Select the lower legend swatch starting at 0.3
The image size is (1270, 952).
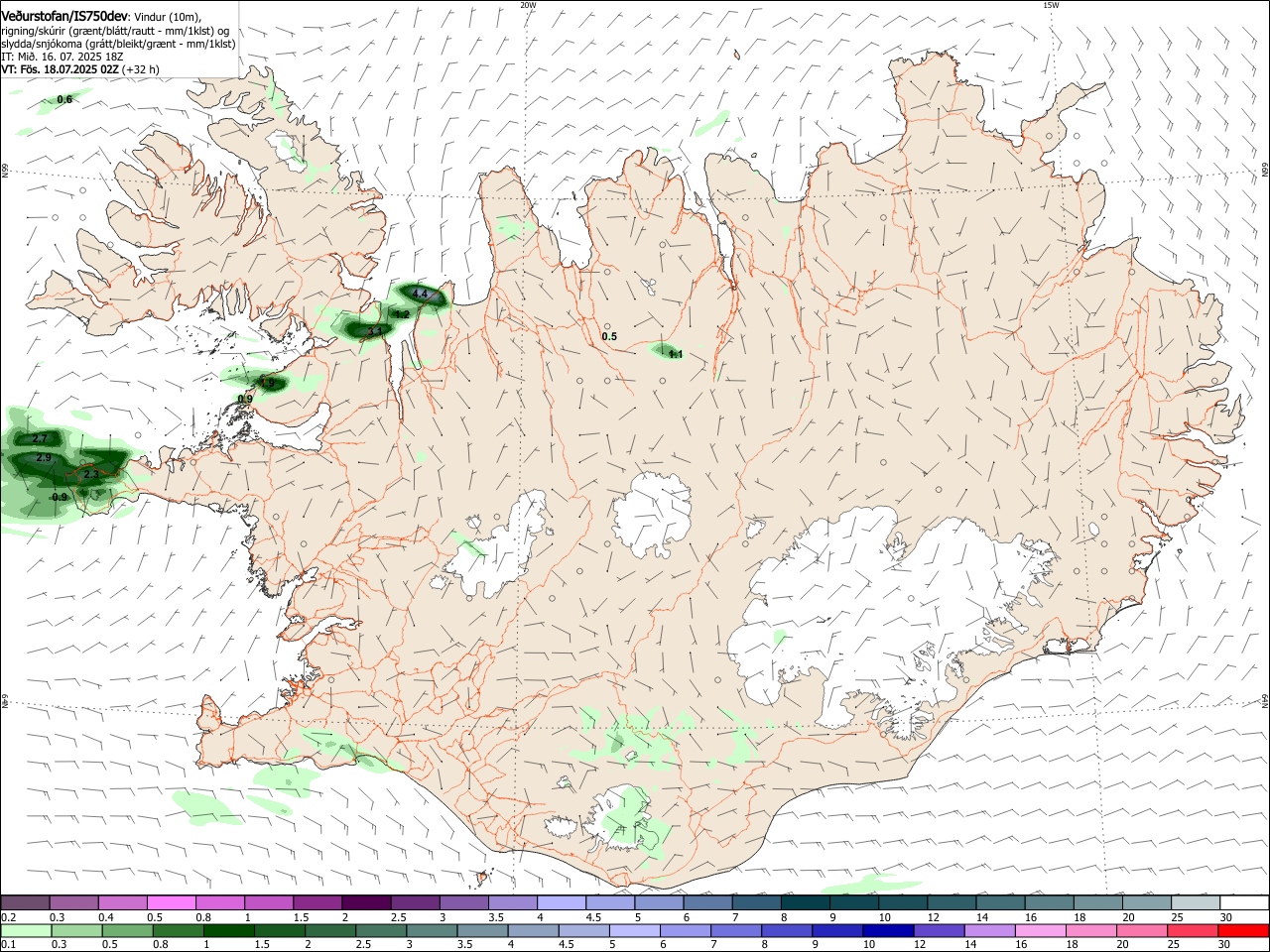[x=76, y=930]
